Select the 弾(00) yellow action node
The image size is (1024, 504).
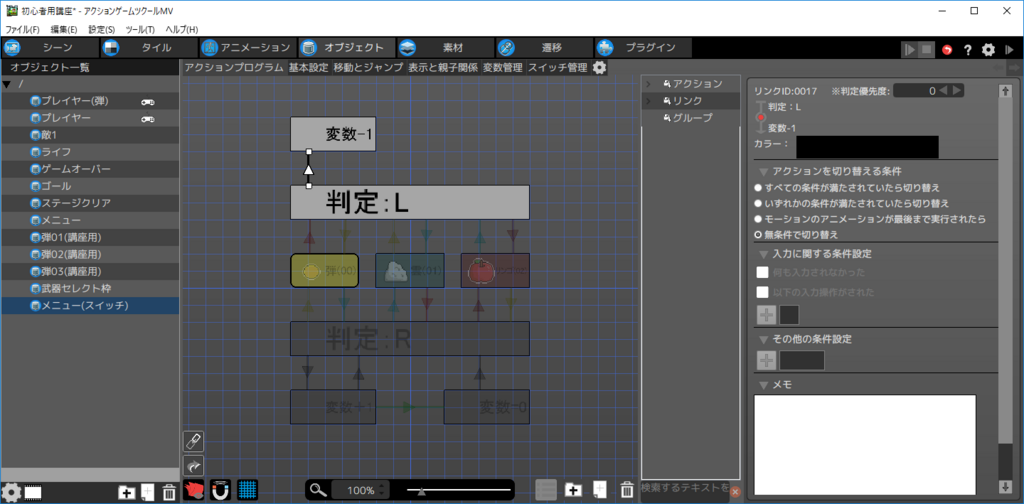(325, 270)
